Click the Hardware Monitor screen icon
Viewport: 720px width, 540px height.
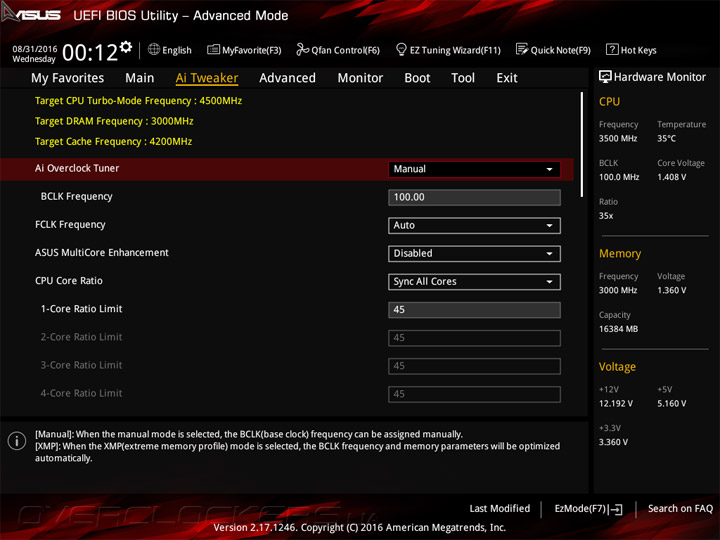point(605,77)
